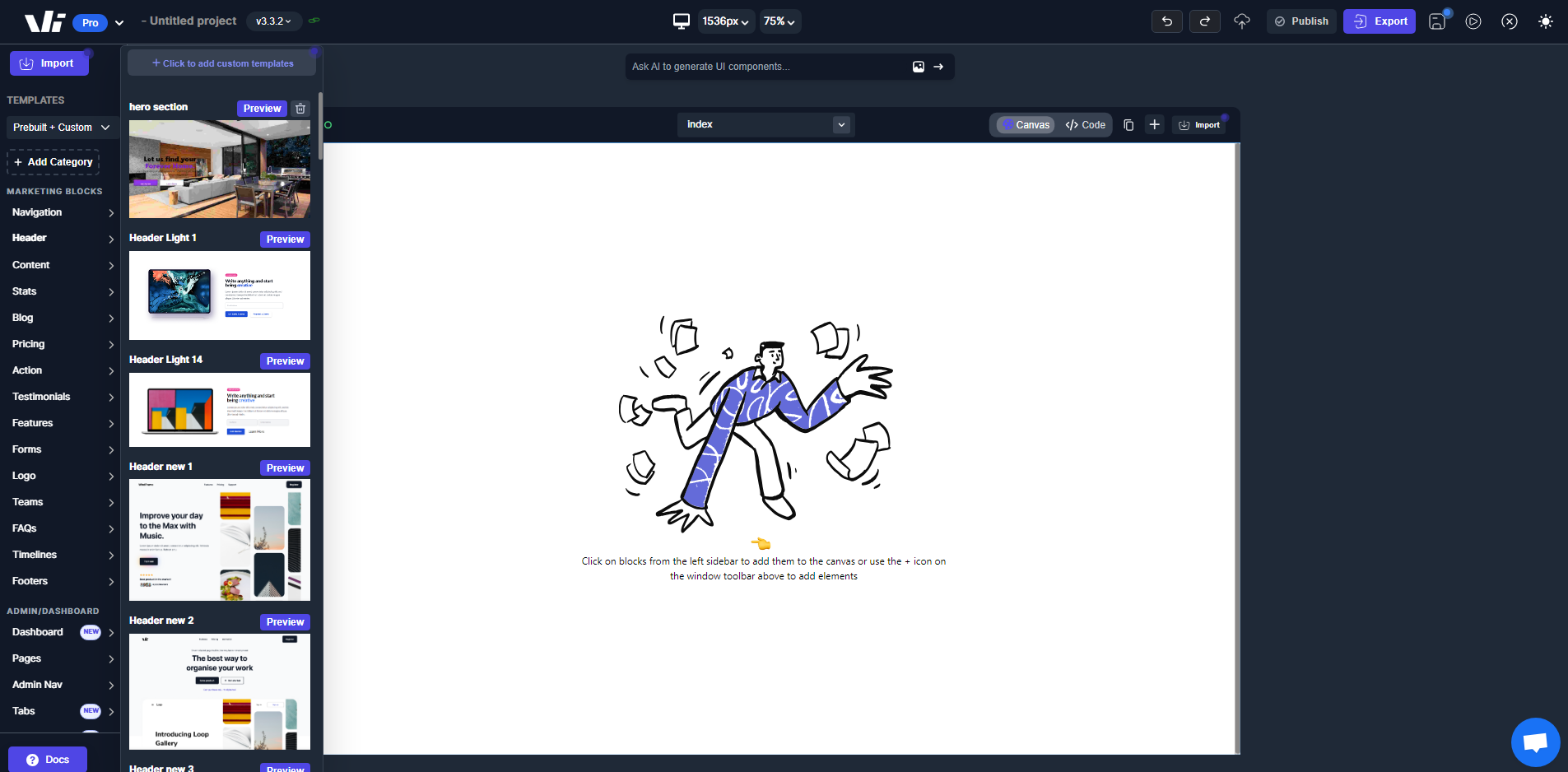Image resolution: width=1568 pixels, height=772 pixels.
Task: Open the 75% zoom dropdown
Action: coord(779,21)
